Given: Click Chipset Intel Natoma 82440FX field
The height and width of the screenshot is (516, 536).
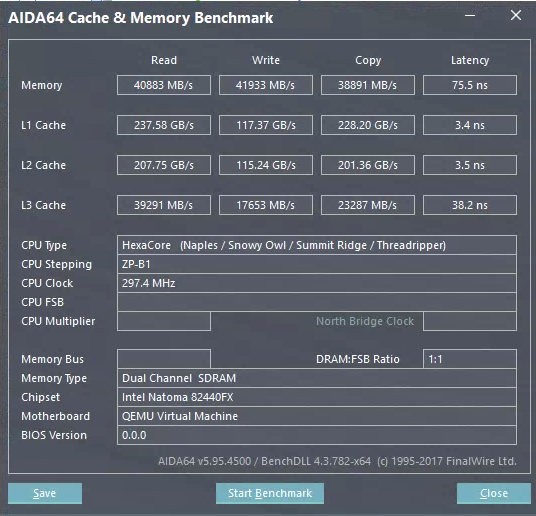Looking at the screenshot, I should (x=317, y=397).
